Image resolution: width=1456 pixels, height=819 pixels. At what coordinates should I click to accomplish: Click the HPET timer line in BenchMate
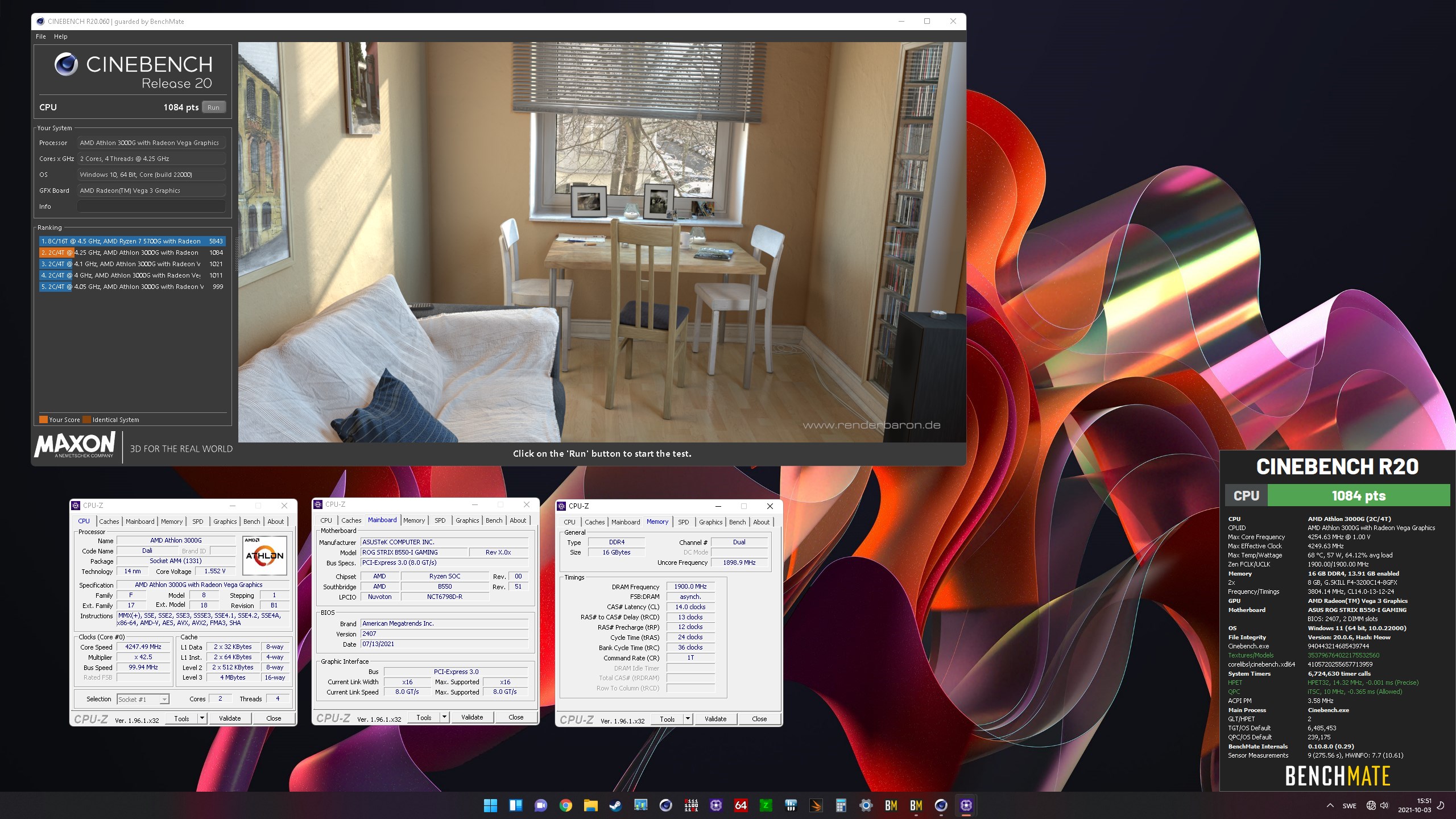coord(1323,682)
